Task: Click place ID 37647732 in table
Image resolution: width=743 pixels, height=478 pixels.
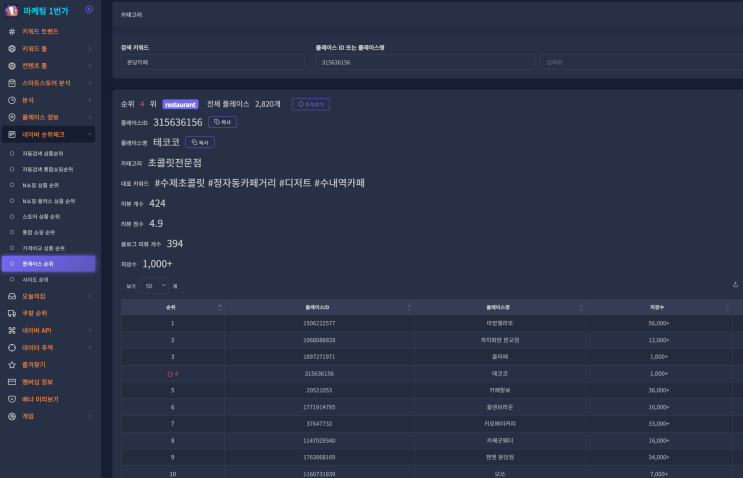Action: (319, 424)
